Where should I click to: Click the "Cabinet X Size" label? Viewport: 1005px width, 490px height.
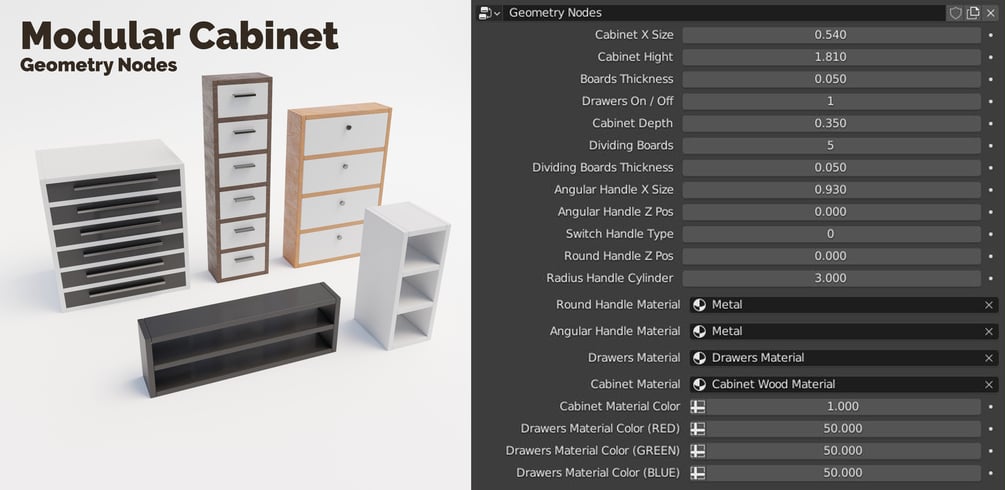[634, 35]
